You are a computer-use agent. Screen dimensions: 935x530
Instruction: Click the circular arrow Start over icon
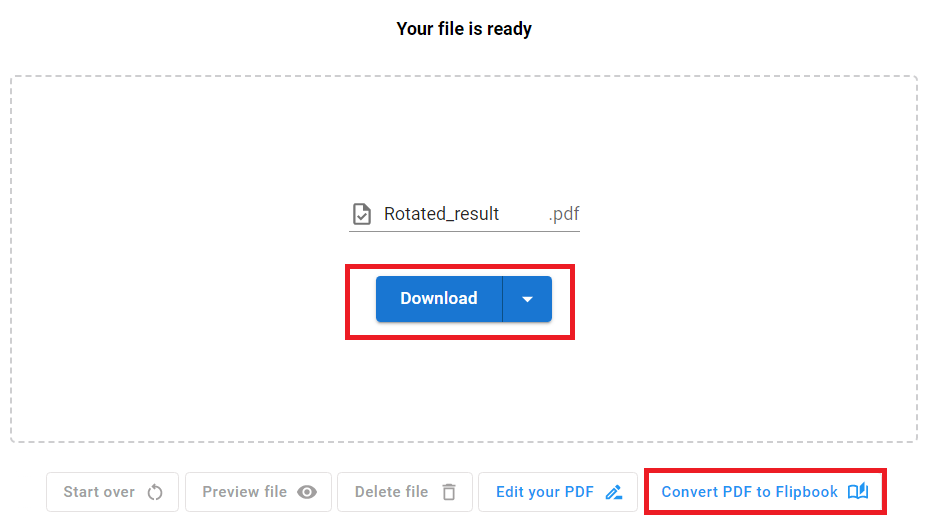pyautogui.click(x=155, y=492)
